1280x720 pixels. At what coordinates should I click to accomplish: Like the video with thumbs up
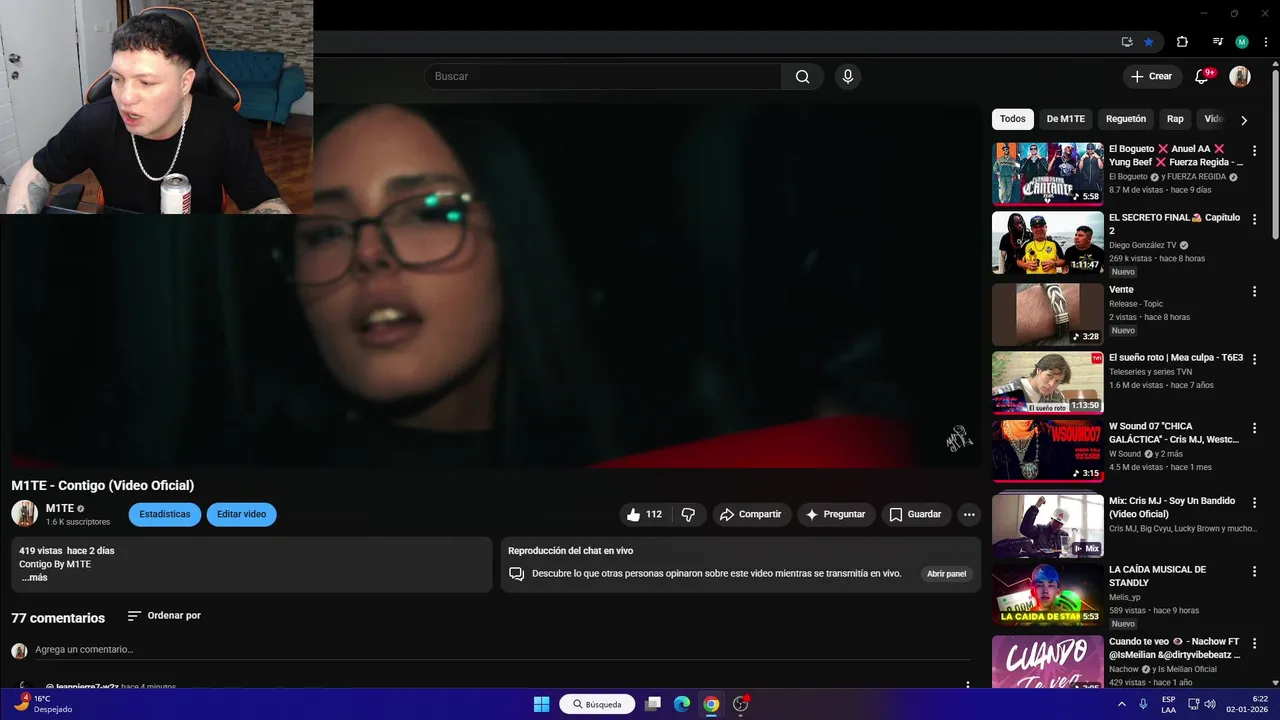coord(644,514)
